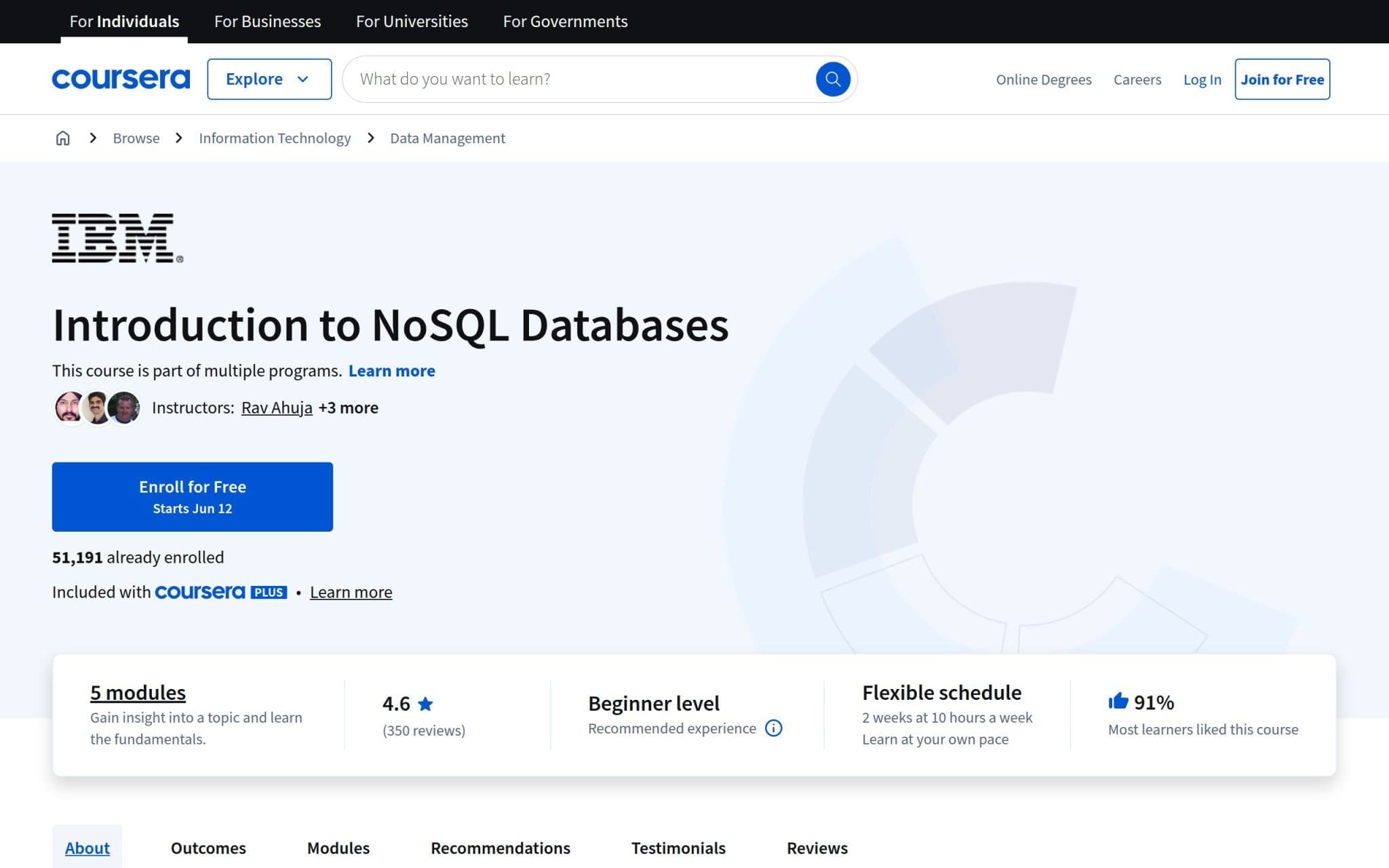Screen dimensions: 1389x868
Task: Open the 5 modules link
Action: tap(138, 692)
